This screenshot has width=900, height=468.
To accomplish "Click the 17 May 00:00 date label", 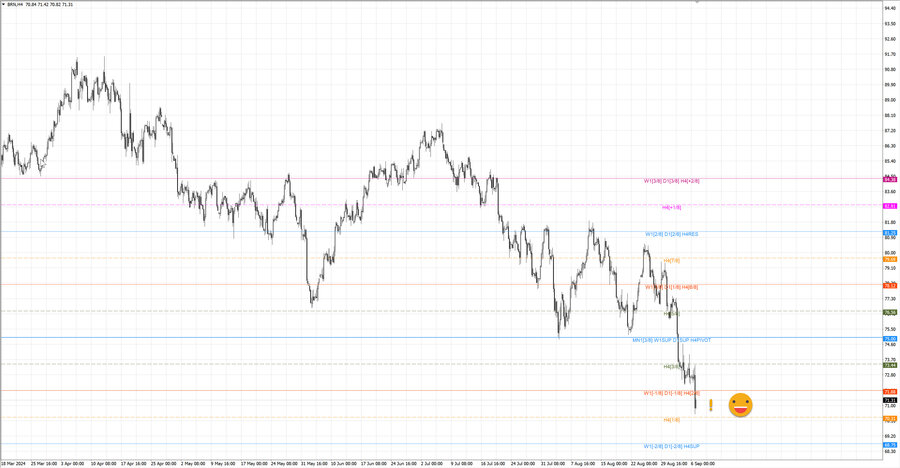I will (254, 463).
